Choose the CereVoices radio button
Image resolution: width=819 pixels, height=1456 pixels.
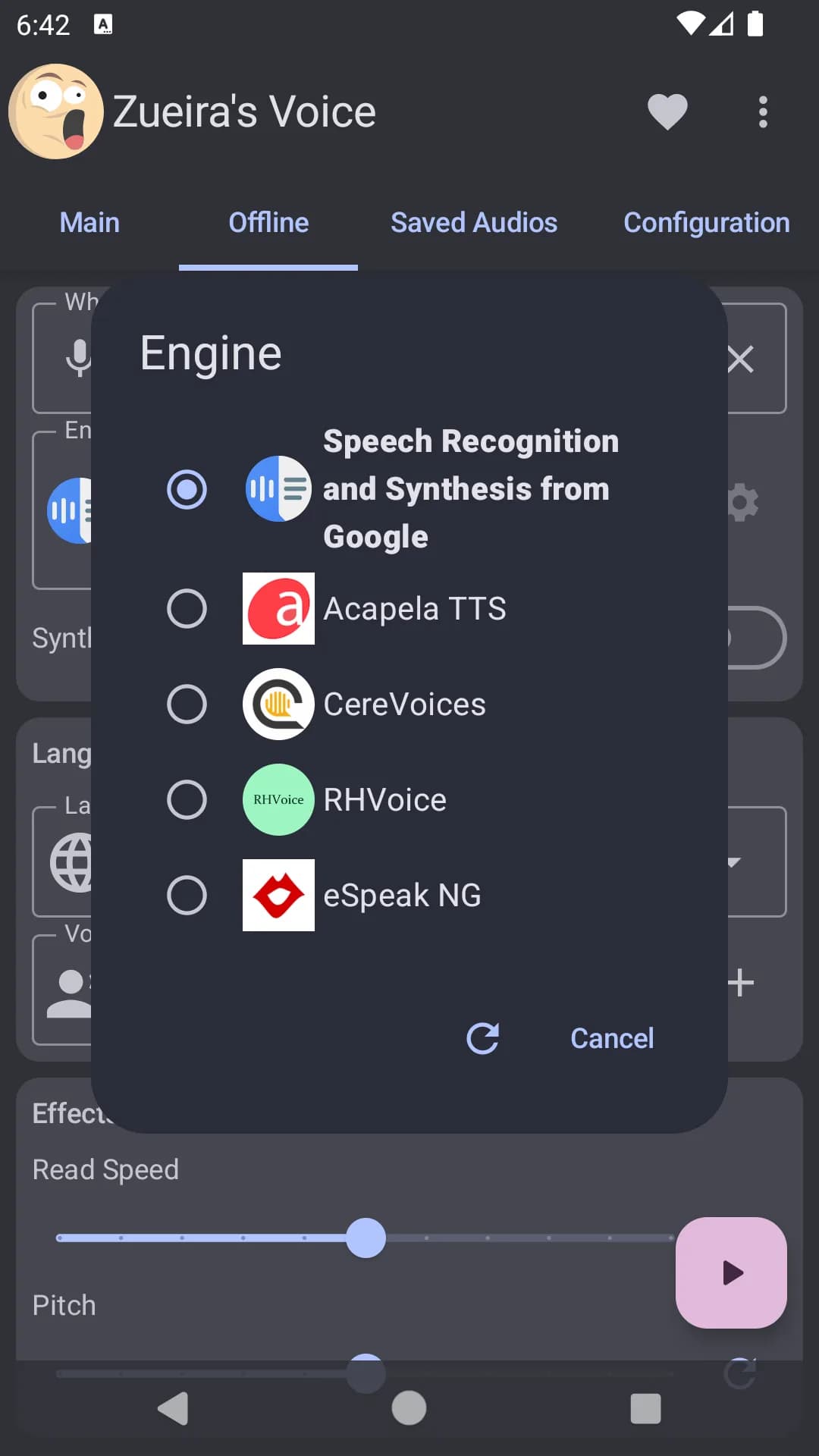187,704
